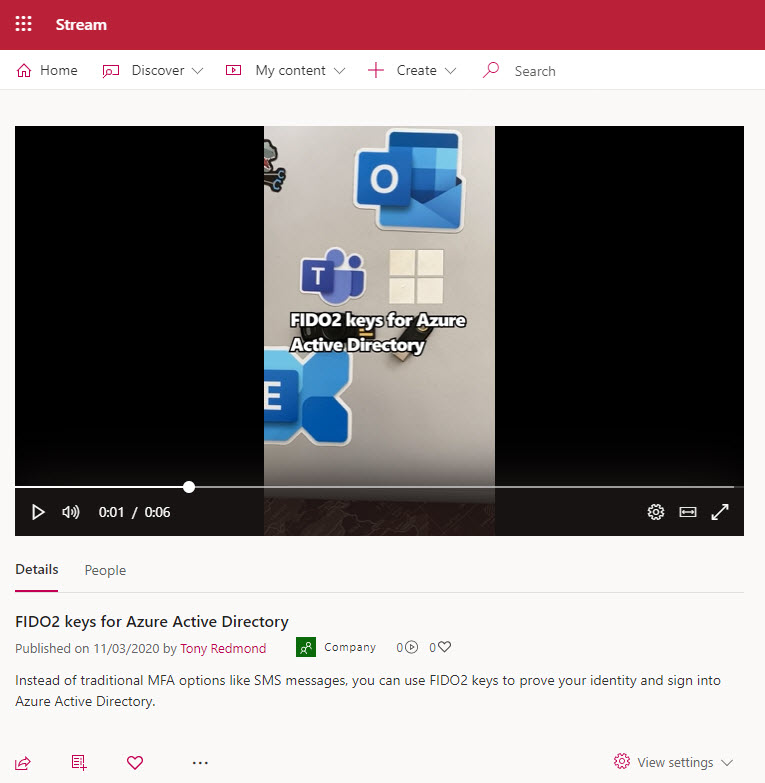Focus the Search input field
765x783 pixels.
(x=535, y=71)
